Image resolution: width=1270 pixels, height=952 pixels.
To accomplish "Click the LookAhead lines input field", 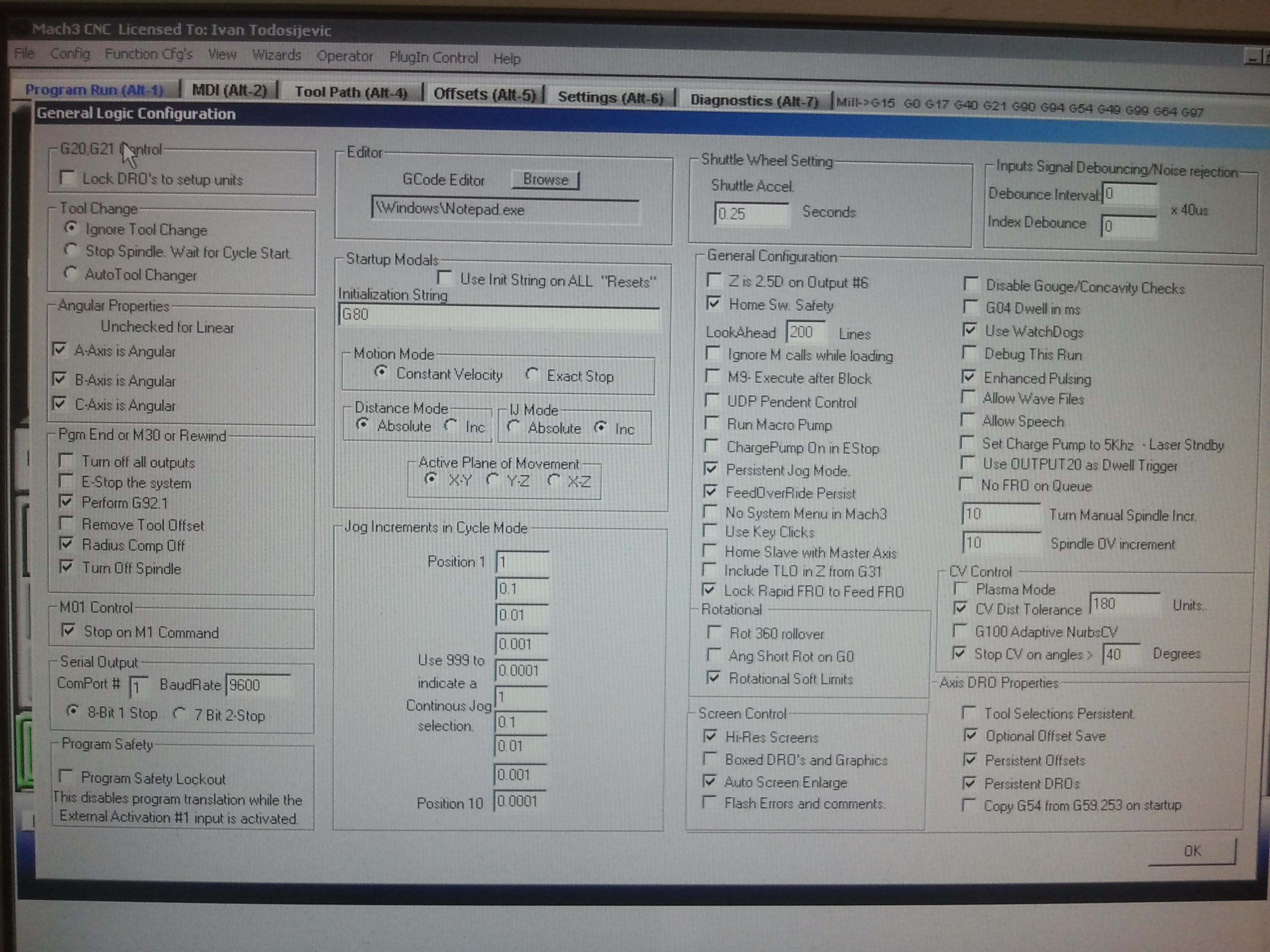I will pos(805,332).
